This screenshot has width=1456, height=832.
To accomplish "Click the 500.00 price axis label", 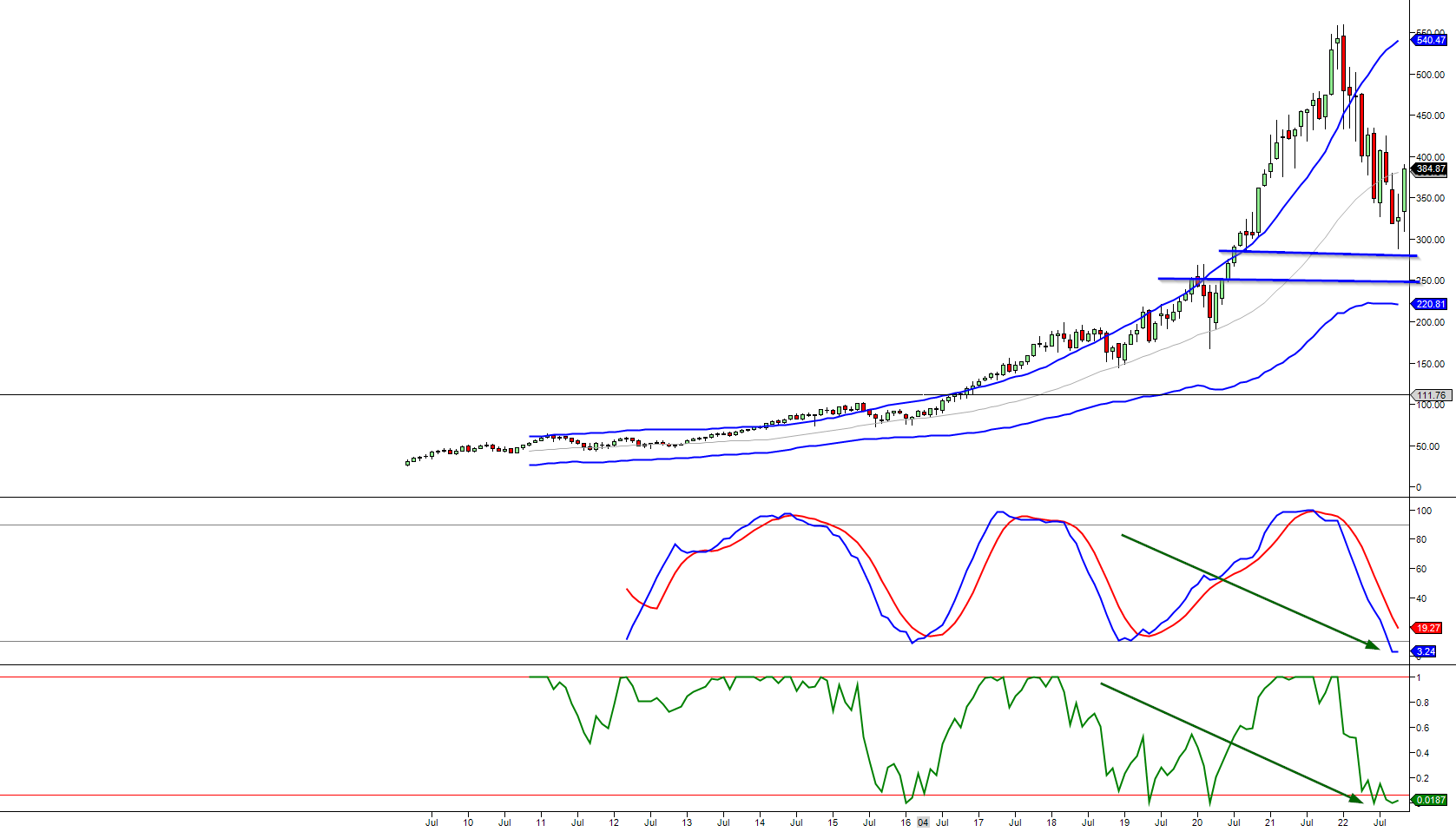I will (x=1431, y=75).
